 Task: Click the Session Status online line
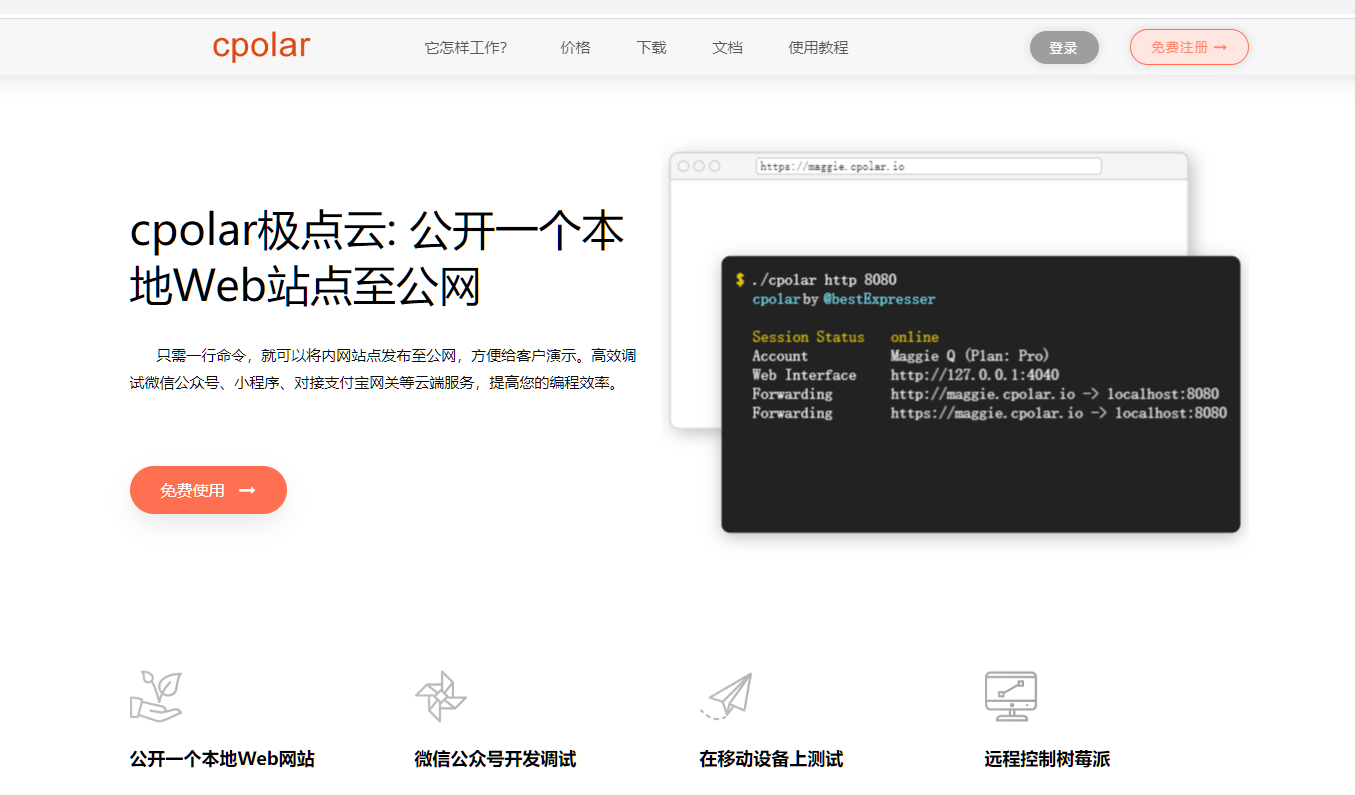click(x=845, y=337)
